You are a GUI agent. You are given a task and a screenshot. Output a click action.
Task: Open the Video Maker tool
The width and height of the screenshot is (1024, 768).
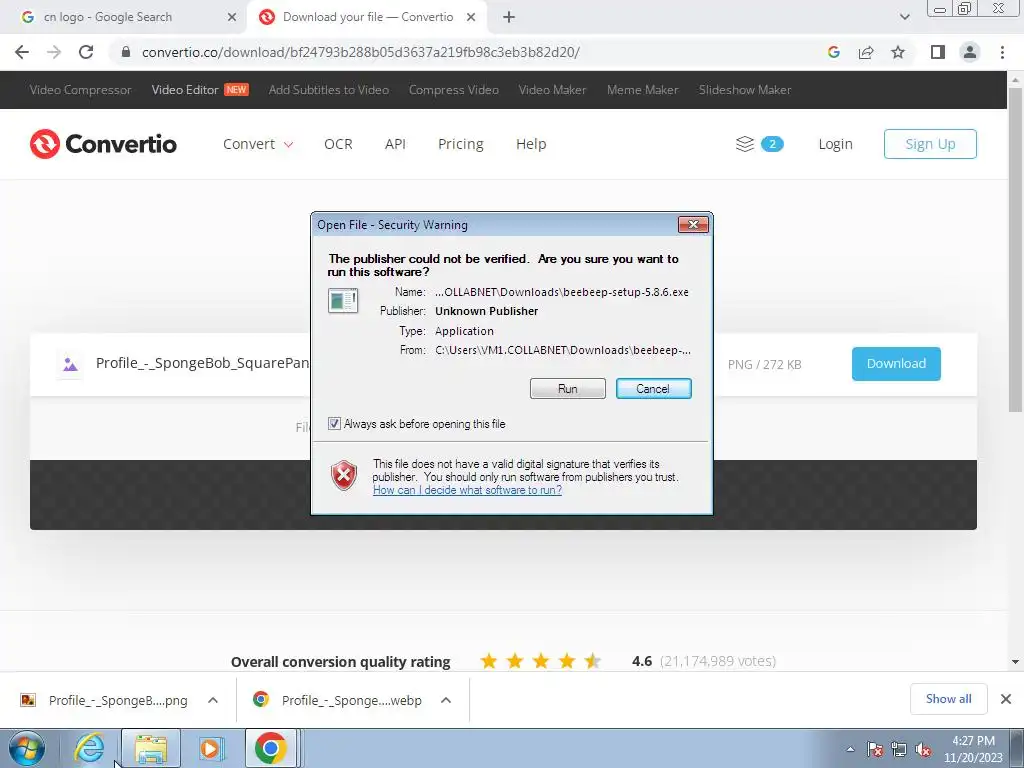552,90
